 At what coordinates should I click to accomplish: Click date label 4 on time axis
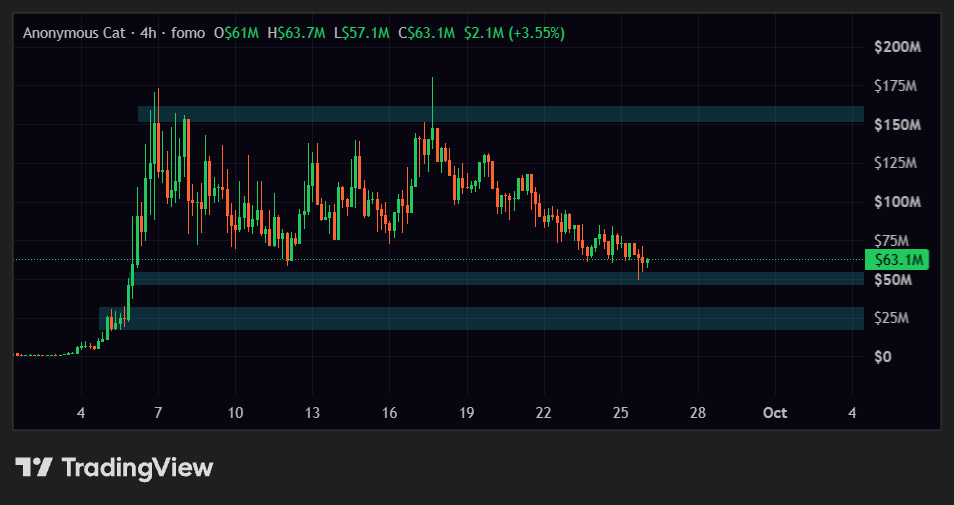click(x=81, y=413)
